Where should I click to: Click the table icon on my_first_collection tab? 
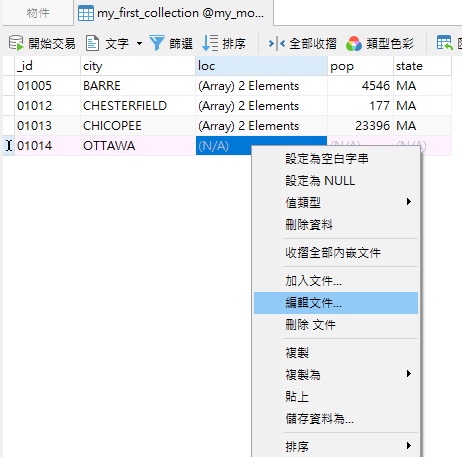click(86, 14)
